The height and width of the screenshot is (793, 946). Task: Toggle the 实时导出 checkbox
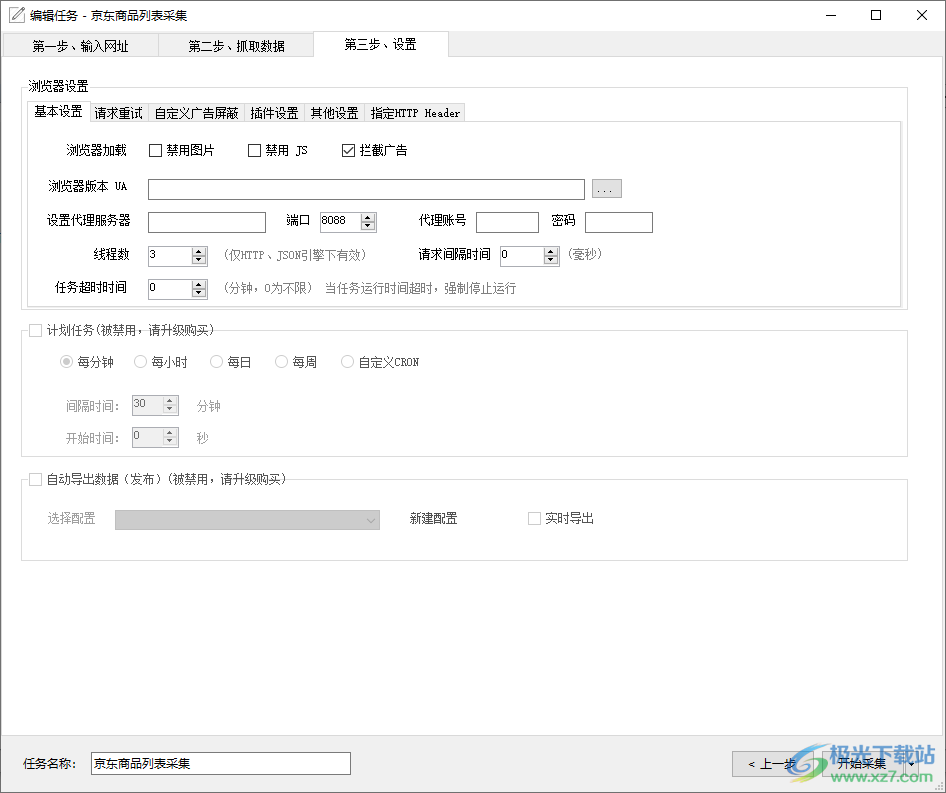click(x=534, y=518)
